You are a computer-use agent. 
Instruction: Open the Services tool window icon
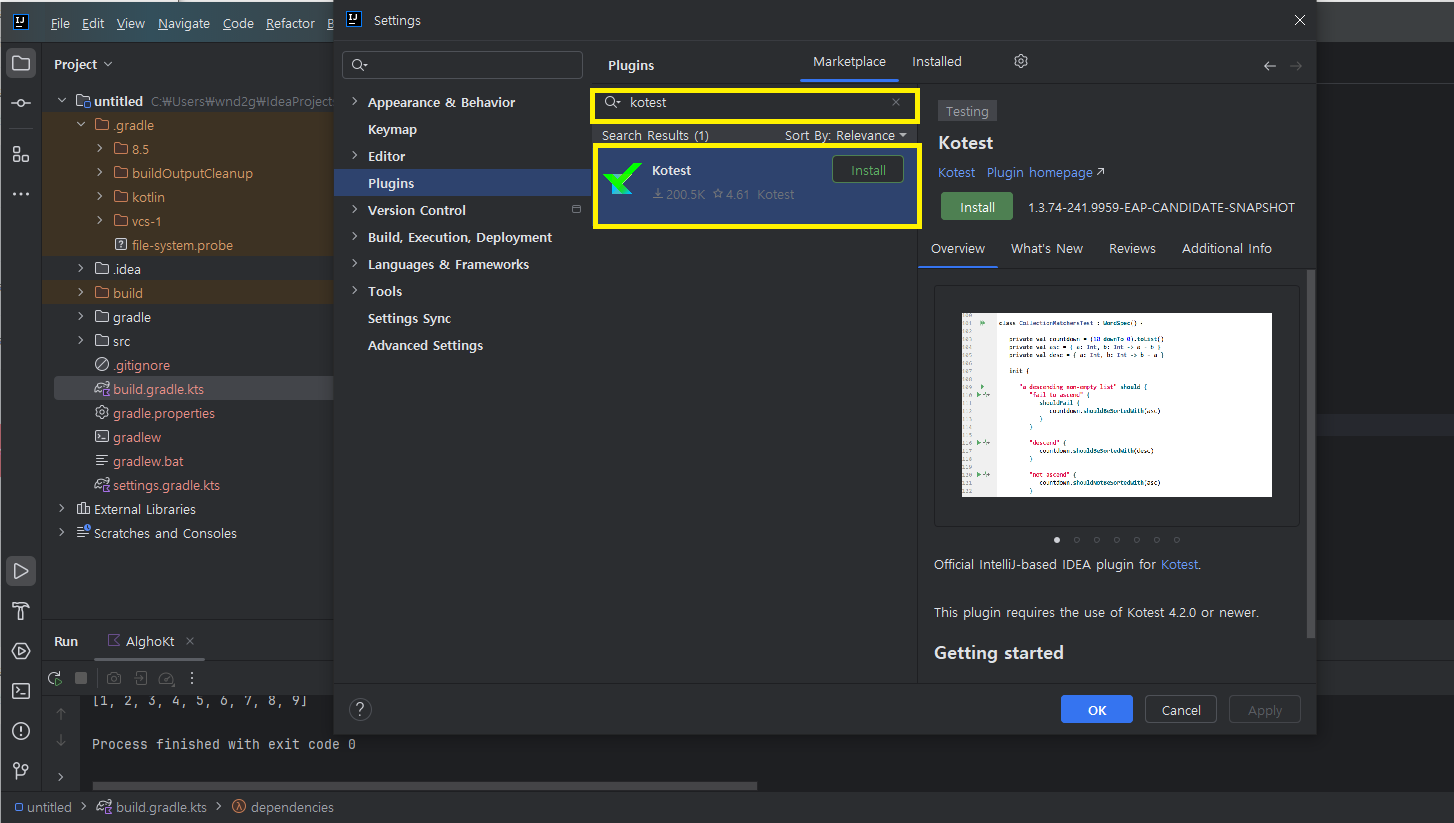click(x=21, y=651)
